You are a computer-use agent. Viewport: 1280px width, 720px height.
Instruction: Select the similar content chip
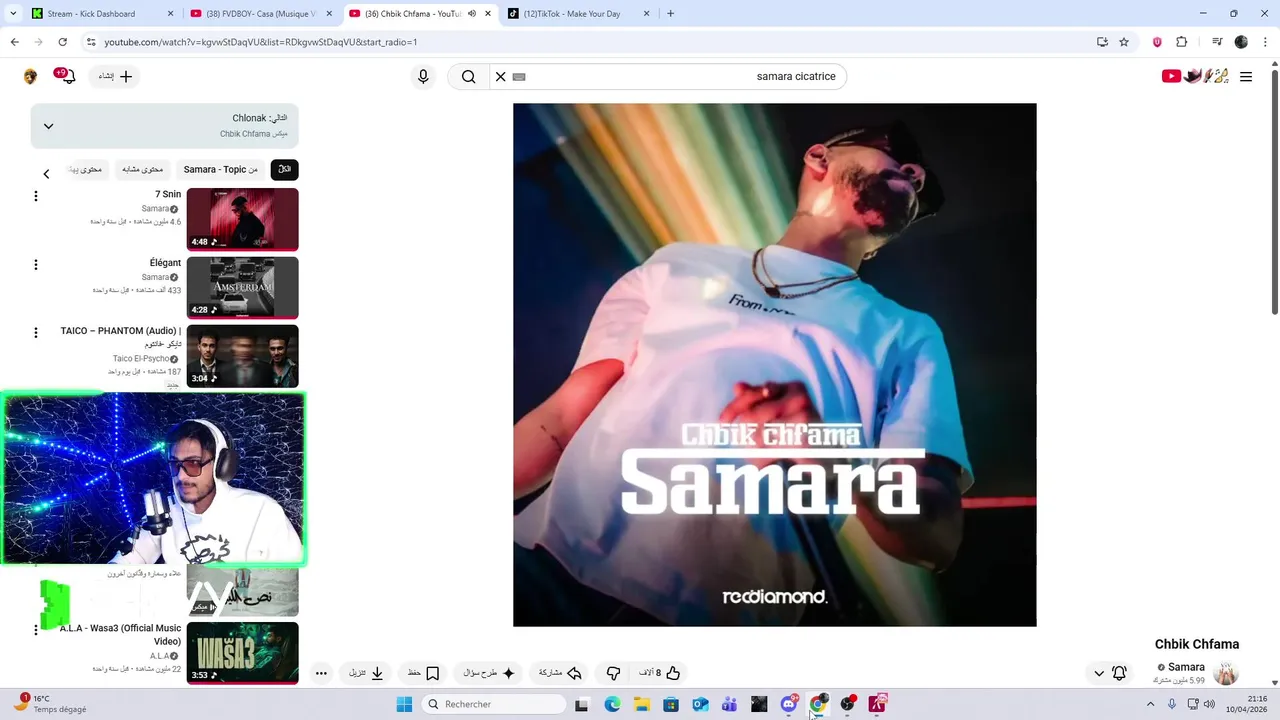[142, 169]
